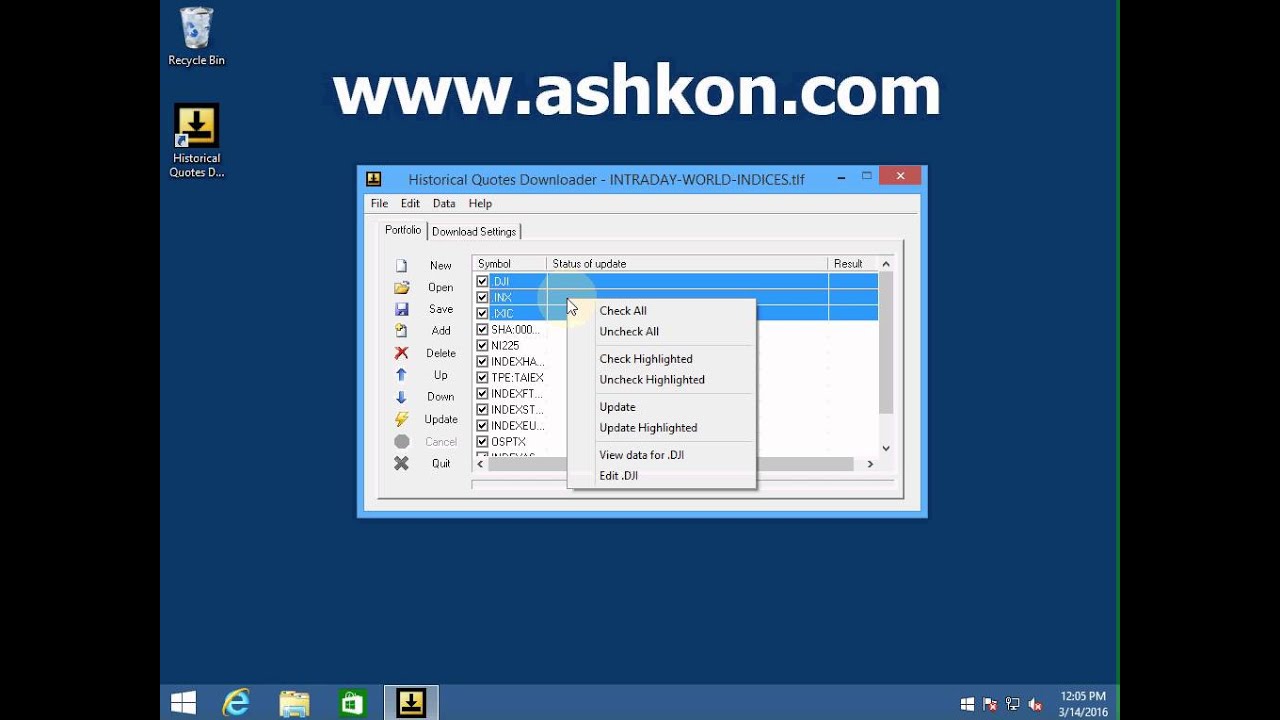Image resolution: width=1280 pixels, height=720 pixels.
Task: Click the vertical scrollbar down arrow
Action: coord(886,449)
